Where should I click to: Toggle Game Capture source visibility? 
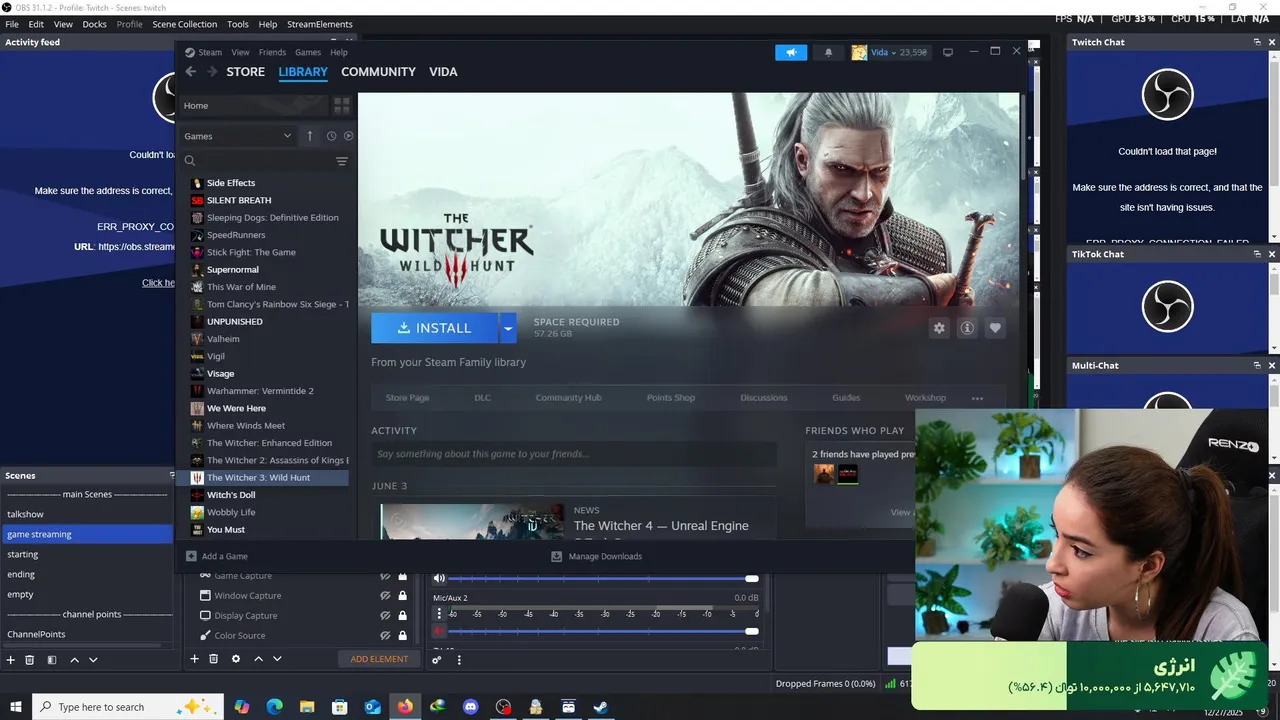(385, 576)
